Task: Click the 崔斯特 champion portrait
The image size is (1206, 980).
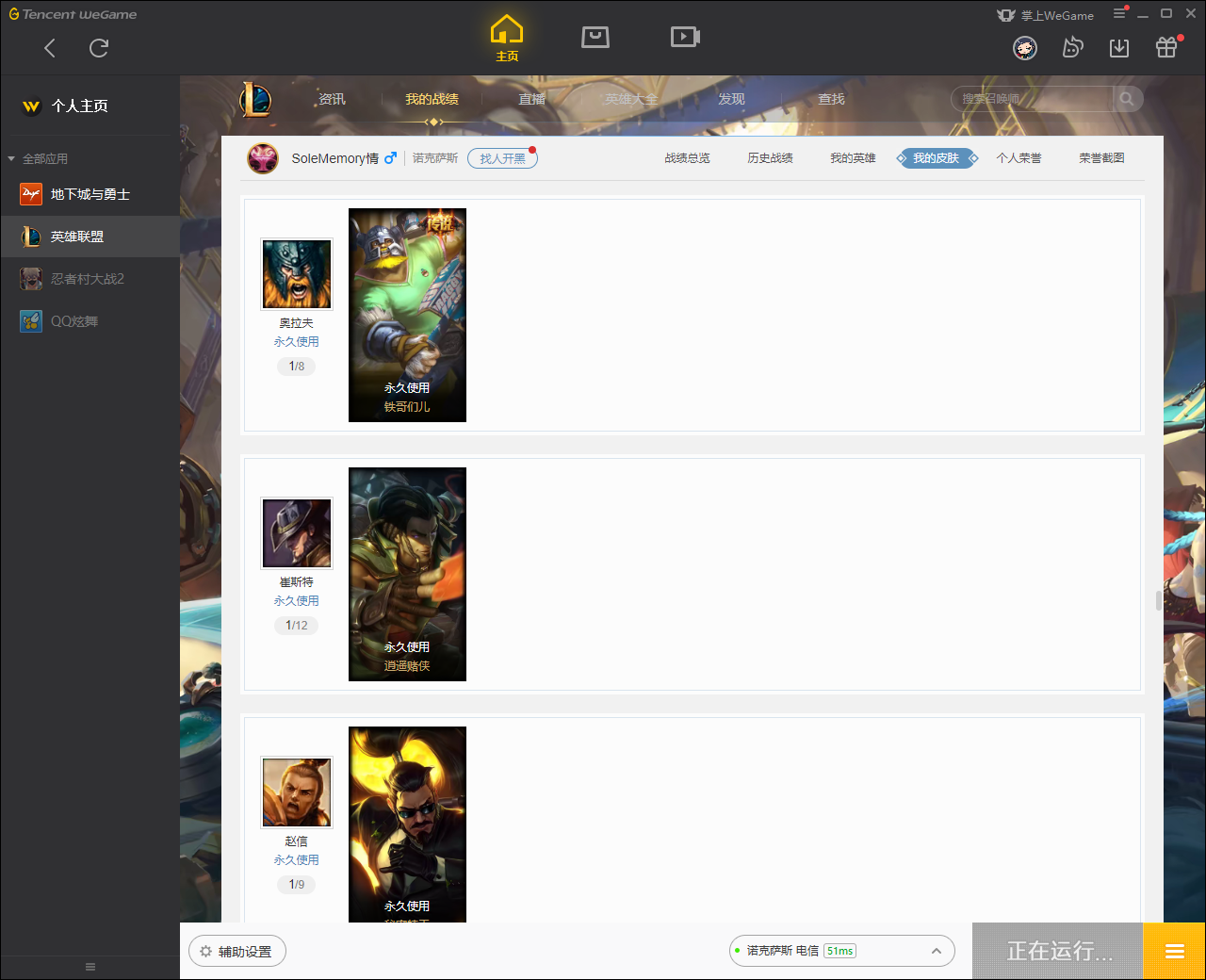Action: [x=297, y=533]
